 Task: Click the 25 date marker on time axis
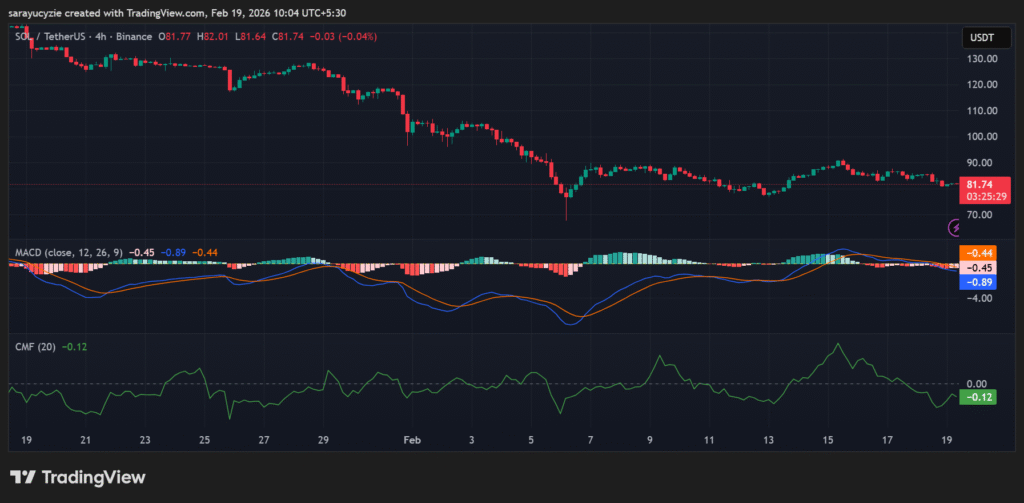click(x=205, y=440)
